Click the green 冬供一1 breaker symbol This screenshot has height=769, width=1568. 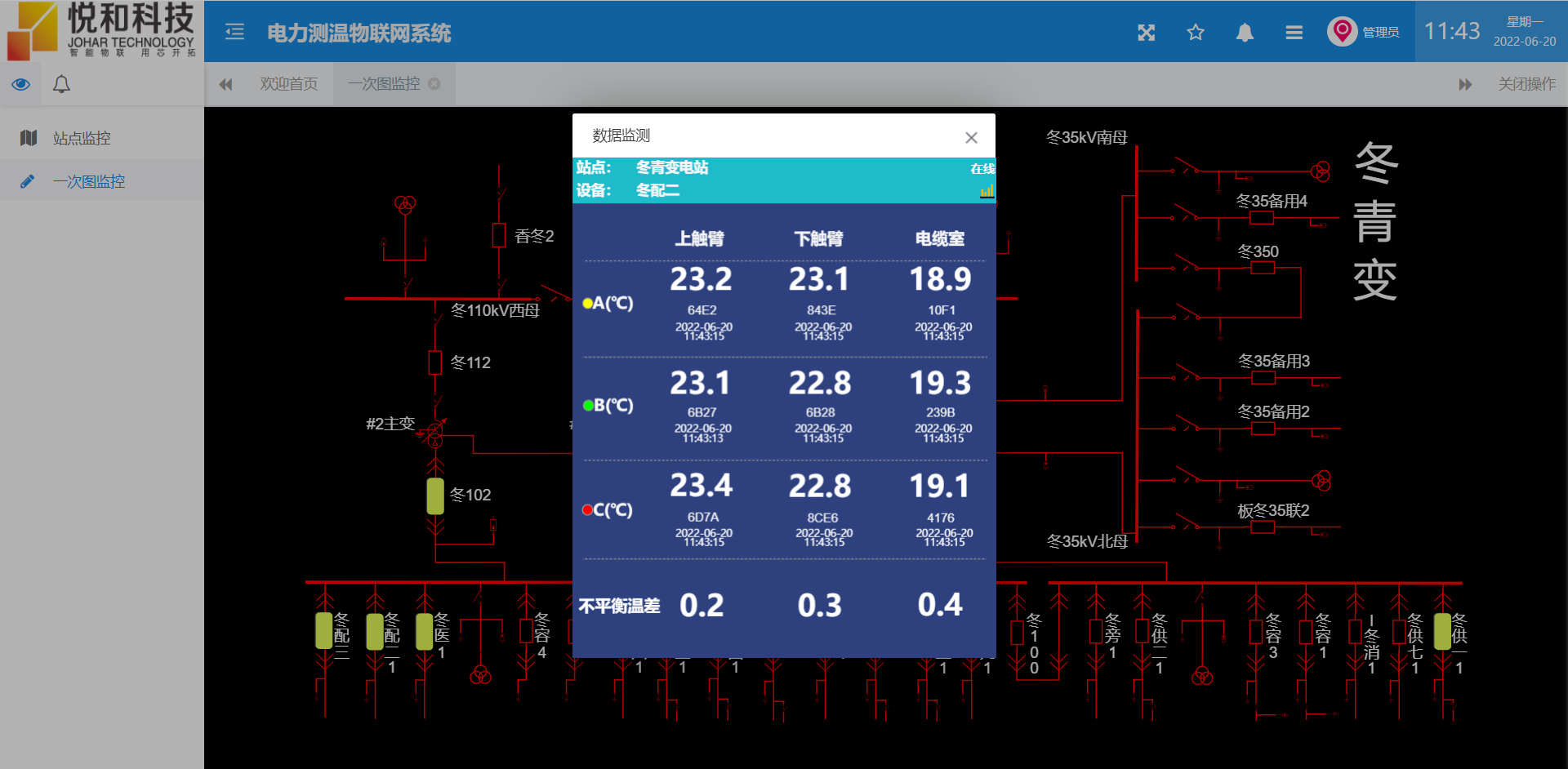pos(1442,631)
